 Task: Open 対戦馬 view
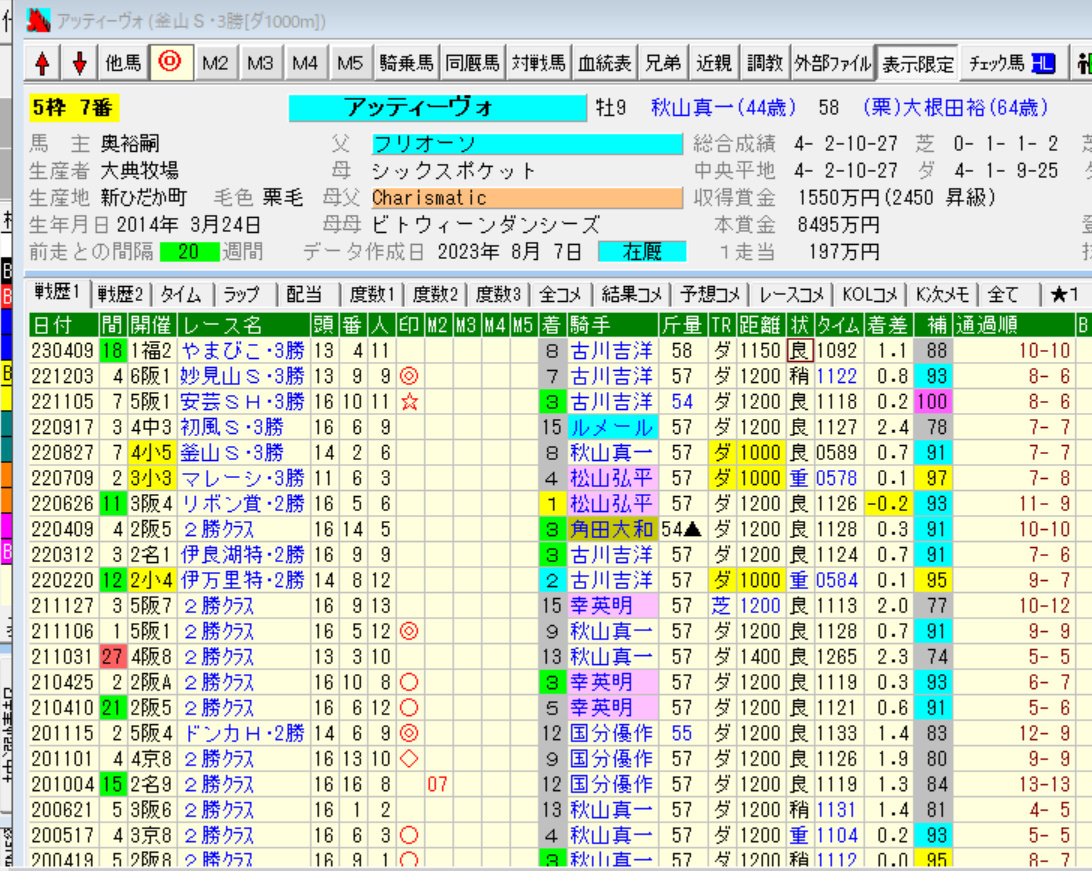pyautogui.click(x=538, y=63)
